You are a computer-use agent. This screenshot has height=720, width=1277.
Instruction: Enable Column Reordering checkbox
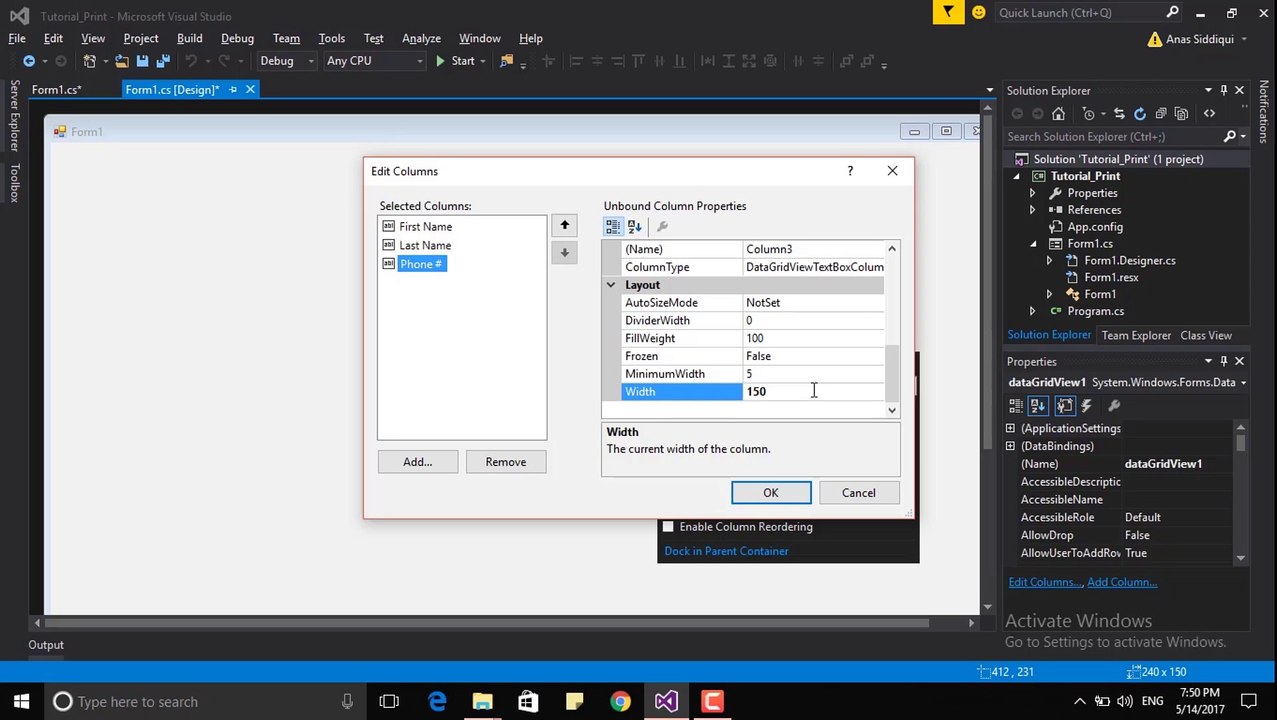668,527
